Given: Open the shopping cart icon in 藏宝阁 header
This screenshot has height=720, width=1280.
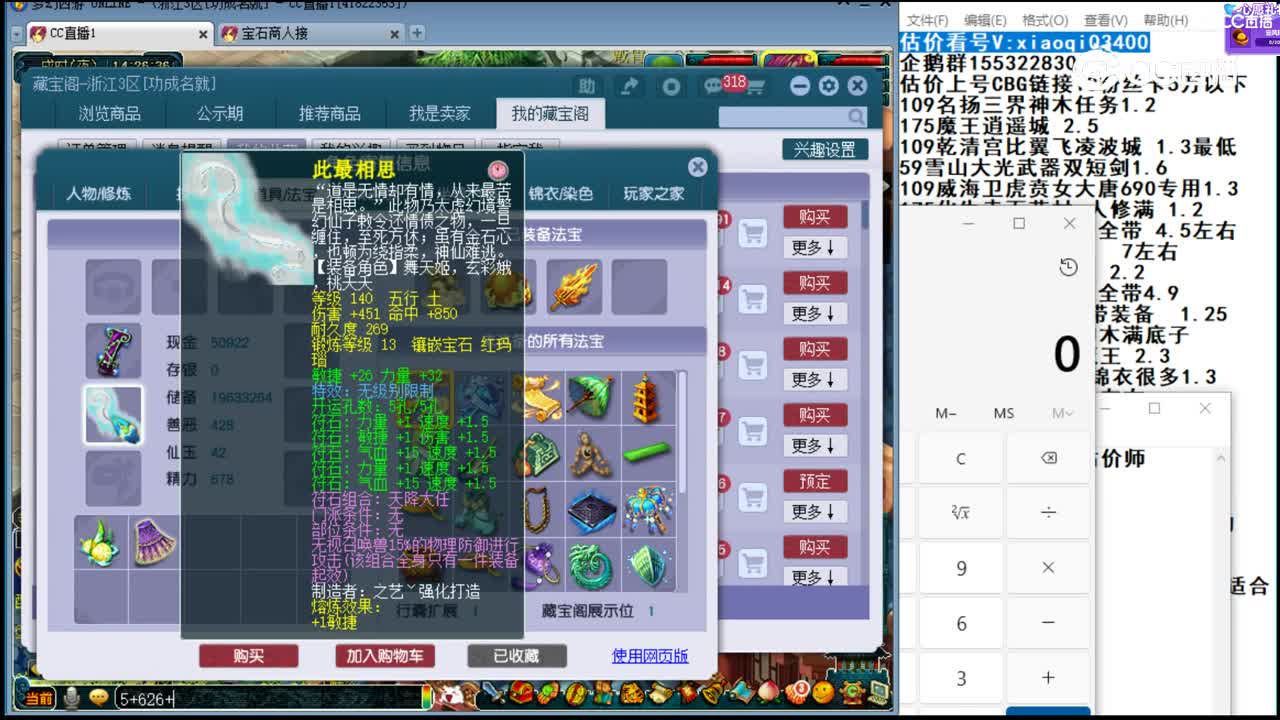Looking at the screenshot, I should tap(757, 88).
